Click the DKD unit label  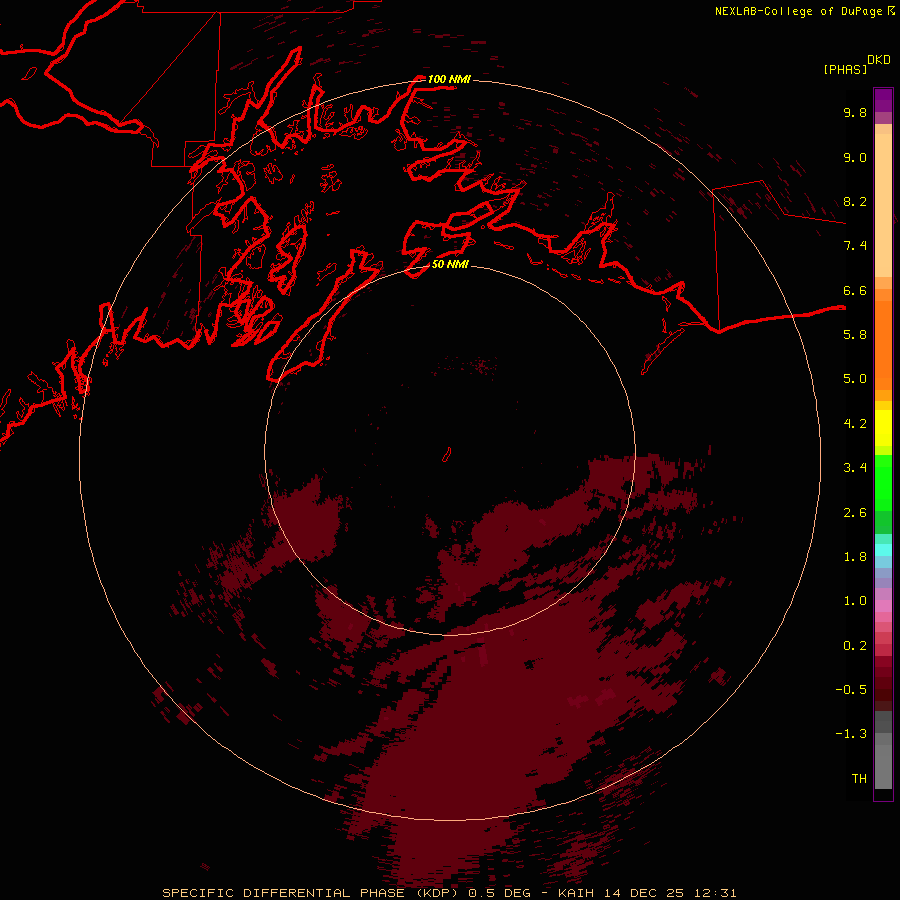coord(879,60)
